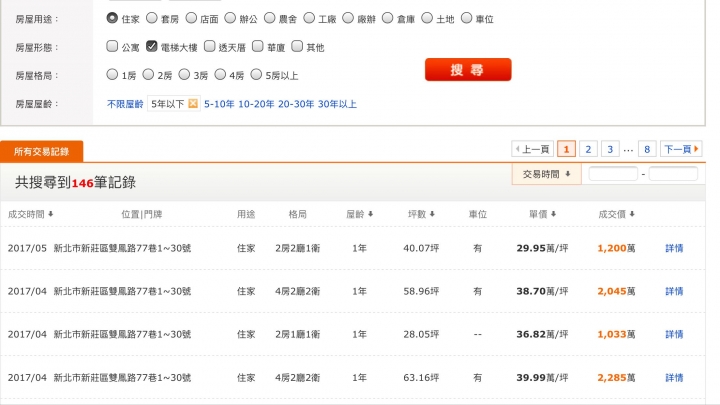Open the 交易時間 sort dropdown
This screenshot has height=405, width=720.
[546, 174]
